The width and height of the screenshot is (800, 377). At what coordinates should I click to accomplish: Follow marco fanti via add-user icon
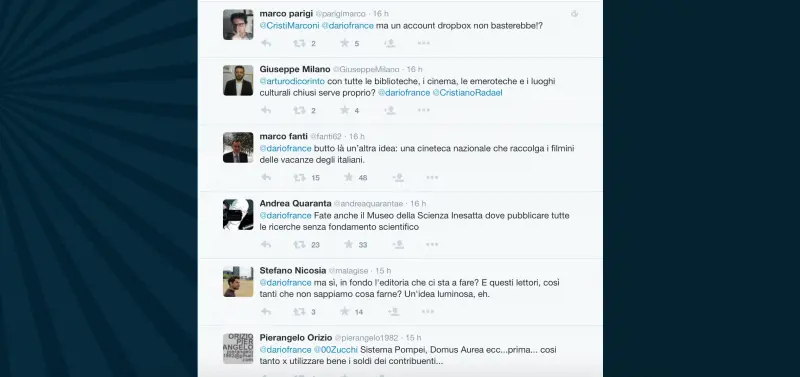point(398,178)
